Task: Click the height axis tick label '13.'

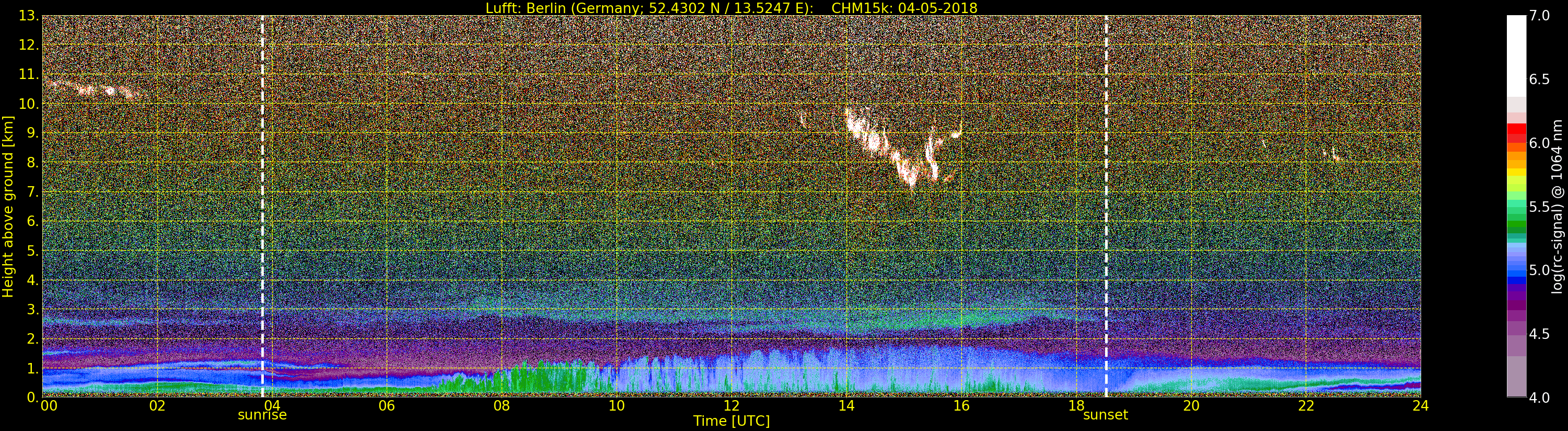Action: tap(29, 16)
